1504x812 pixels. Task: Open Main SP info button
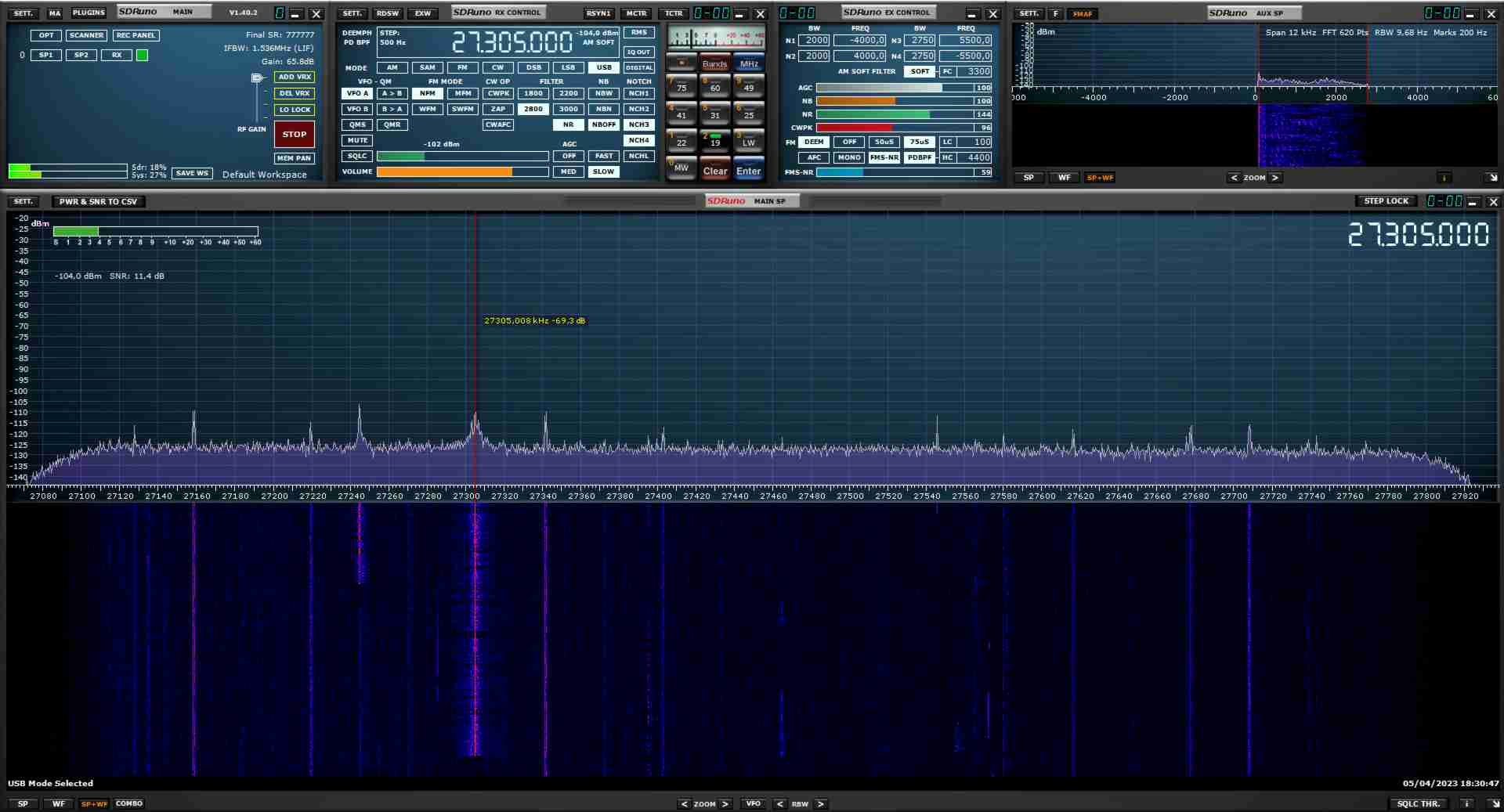[x=1466, y=803]
